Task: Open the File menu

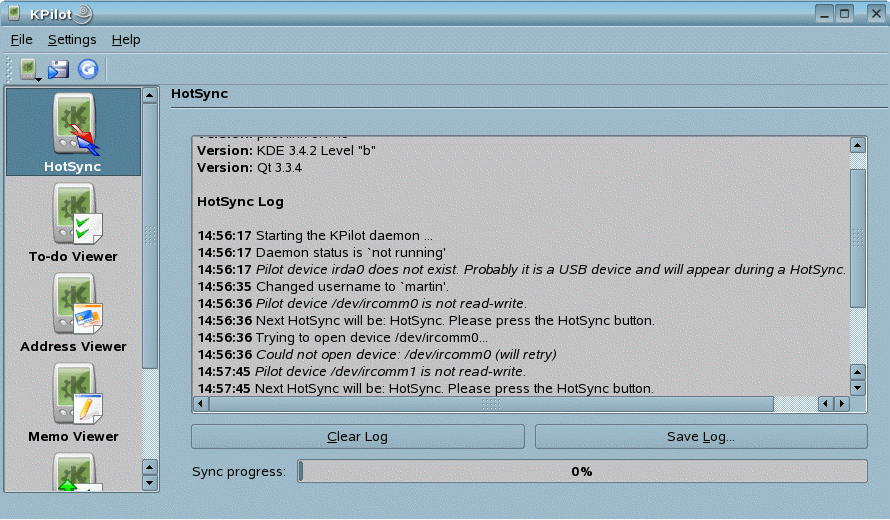Action: tap(22, 40)
